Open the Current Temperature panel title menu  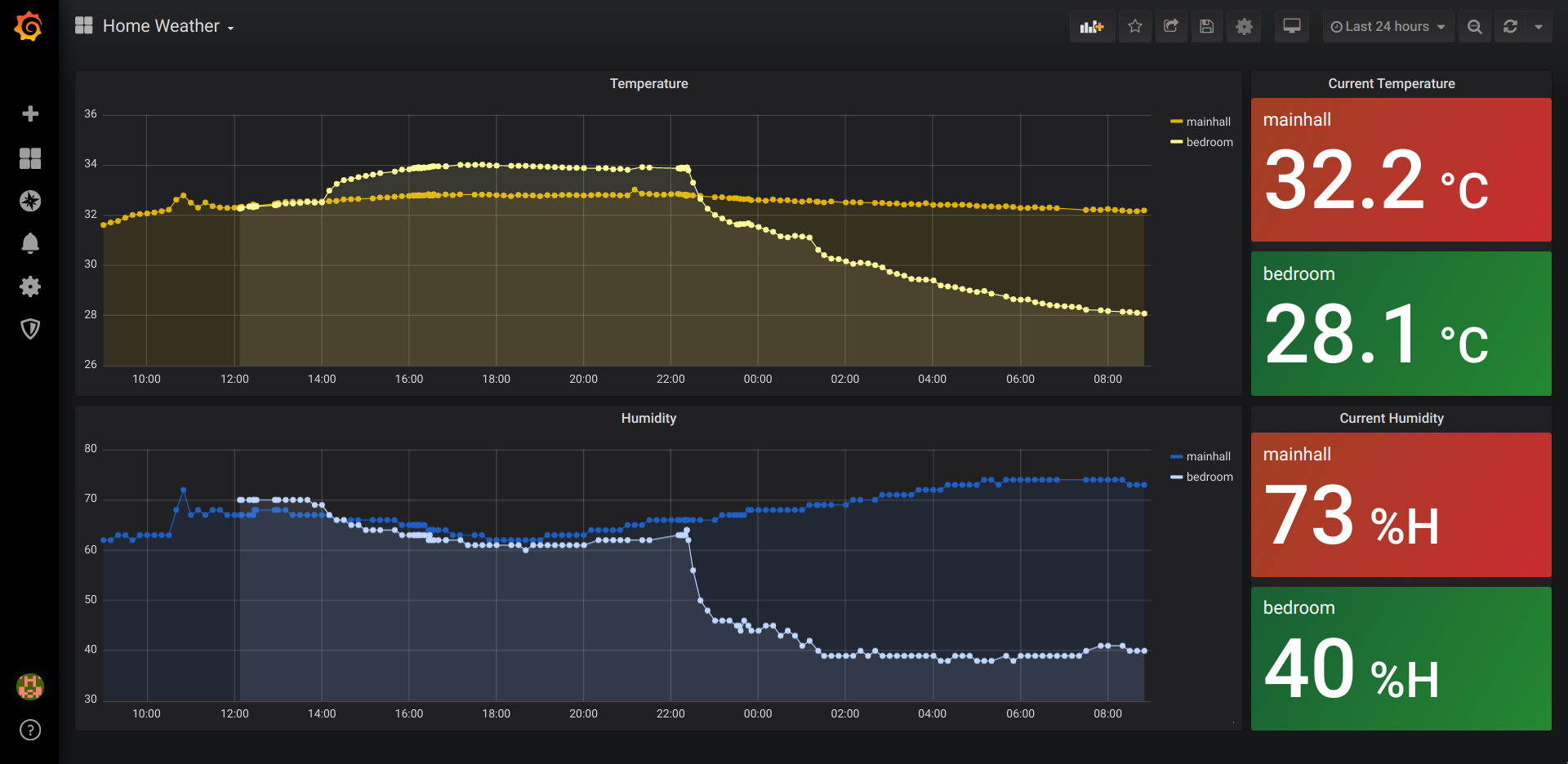click(x=1391, y=83)
